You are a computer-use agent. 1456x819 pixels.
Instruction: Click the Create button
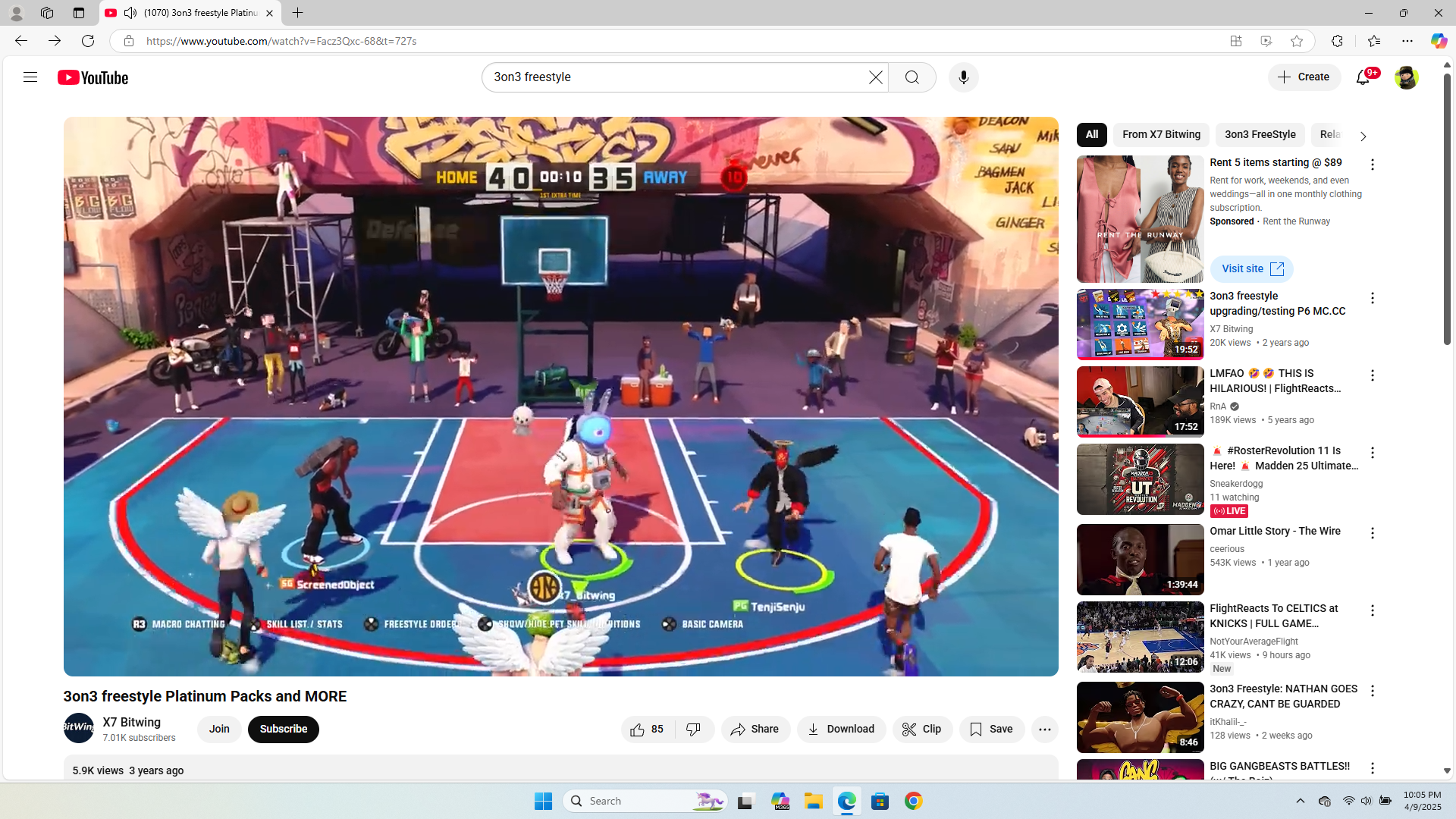[1304, 77]
